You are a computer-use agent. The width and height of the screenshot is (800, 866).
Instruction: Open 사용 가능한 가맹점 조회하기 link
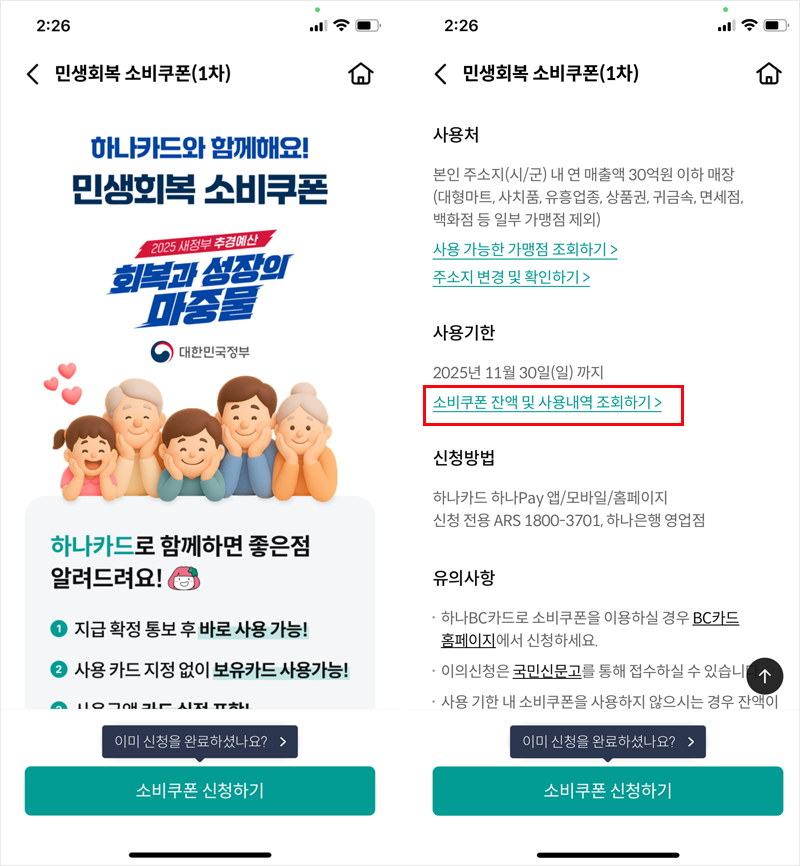[525, 250]
